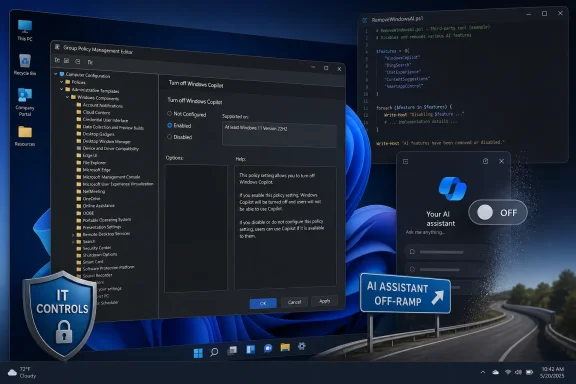Click the Supported on text box
Screen dimensions: 576x384
pos(279,135)
